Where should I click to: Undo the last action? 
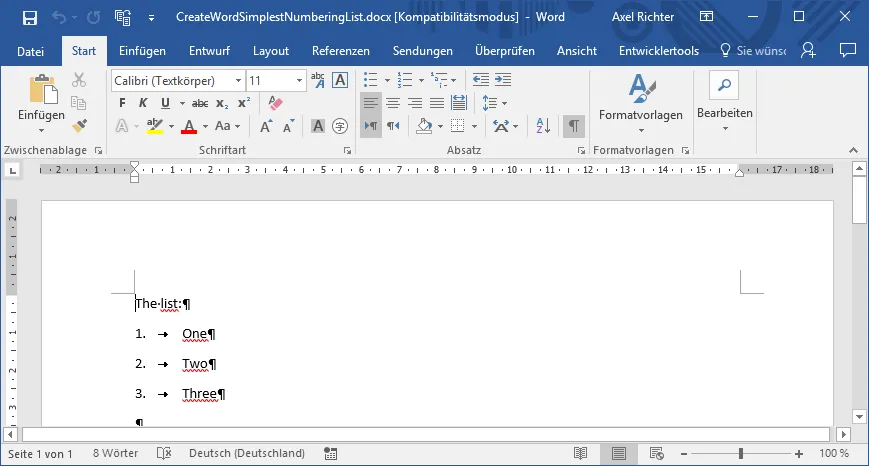point(59,18)
